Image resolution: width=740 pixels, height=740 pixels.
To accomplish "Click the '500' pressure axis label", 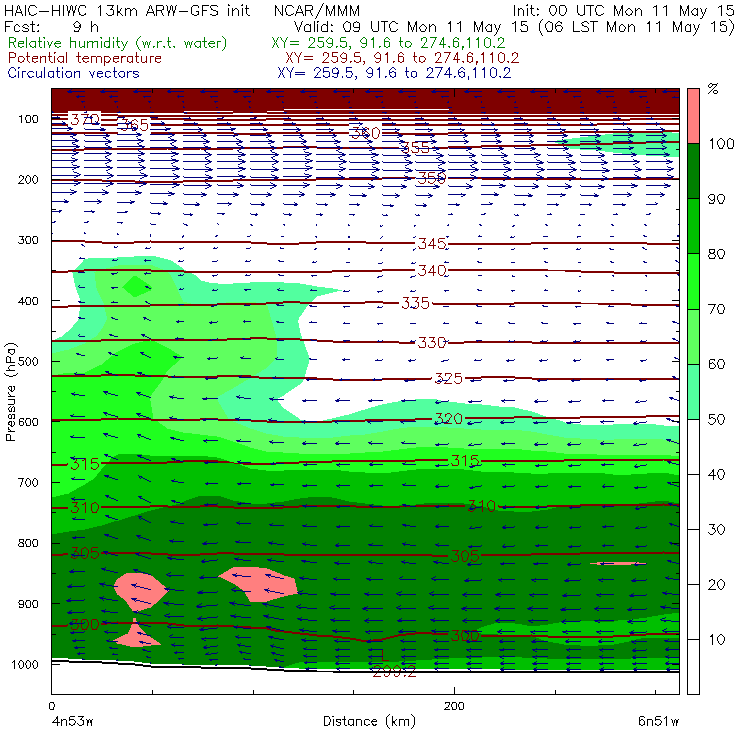I will tap(28, 361).
